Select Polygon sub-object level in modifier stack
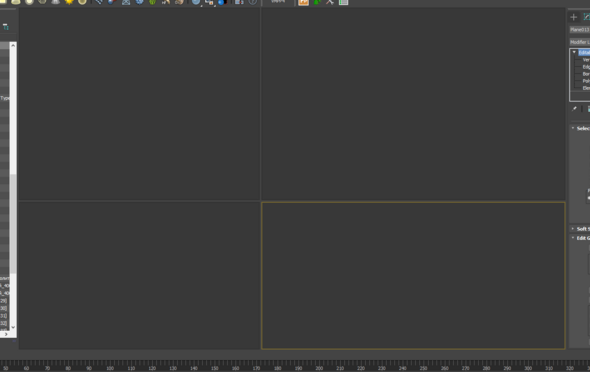This screenshot has height=372, width=590. 585,81
